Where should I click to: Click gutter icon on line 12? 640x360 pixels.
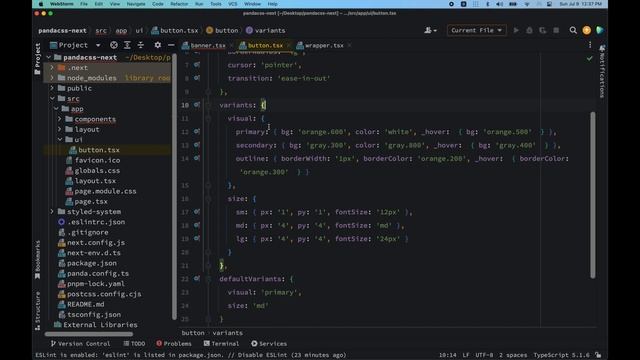197,131
